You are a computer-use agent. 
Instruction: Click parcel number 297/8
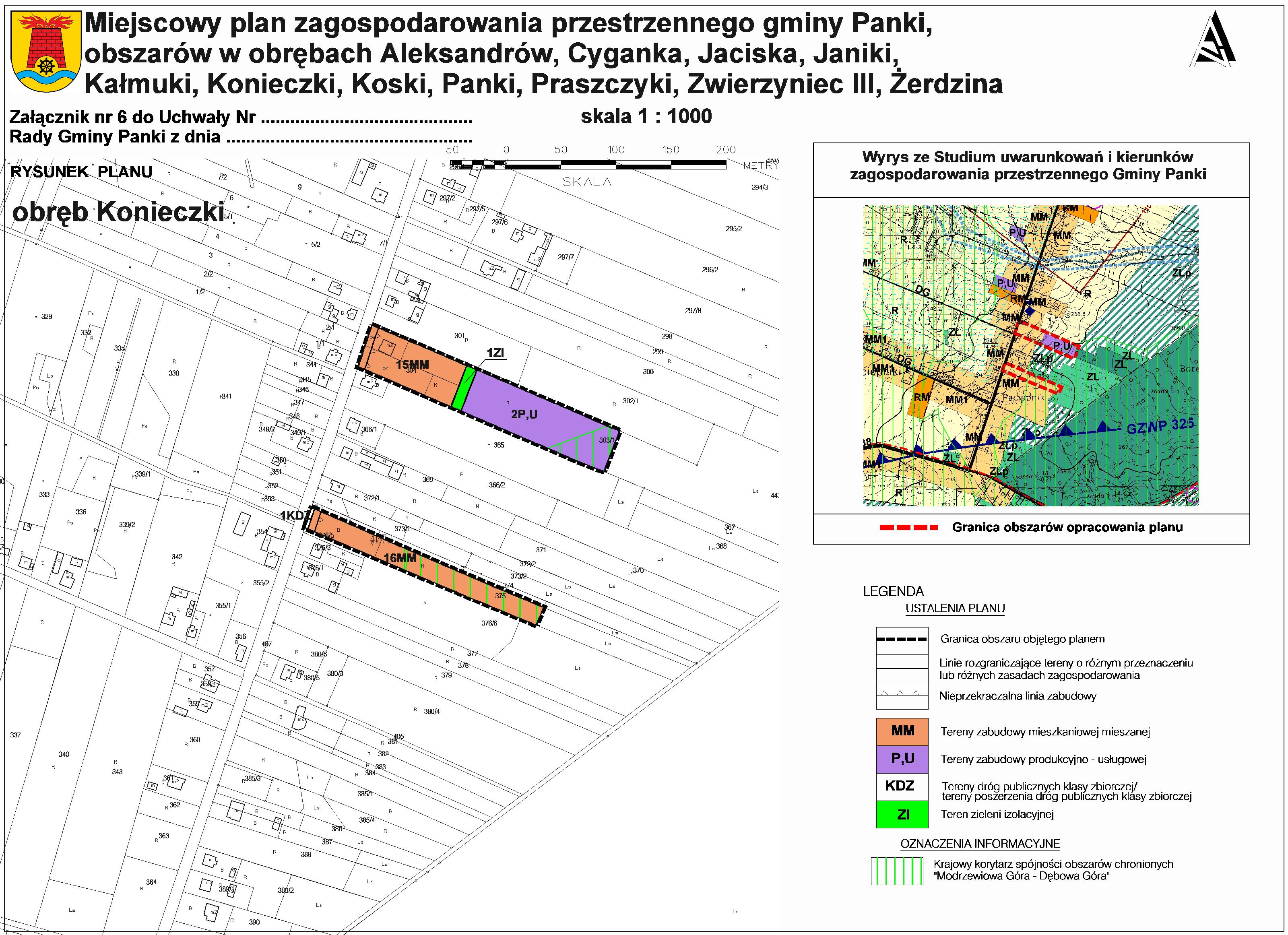[x=693, y=311]
